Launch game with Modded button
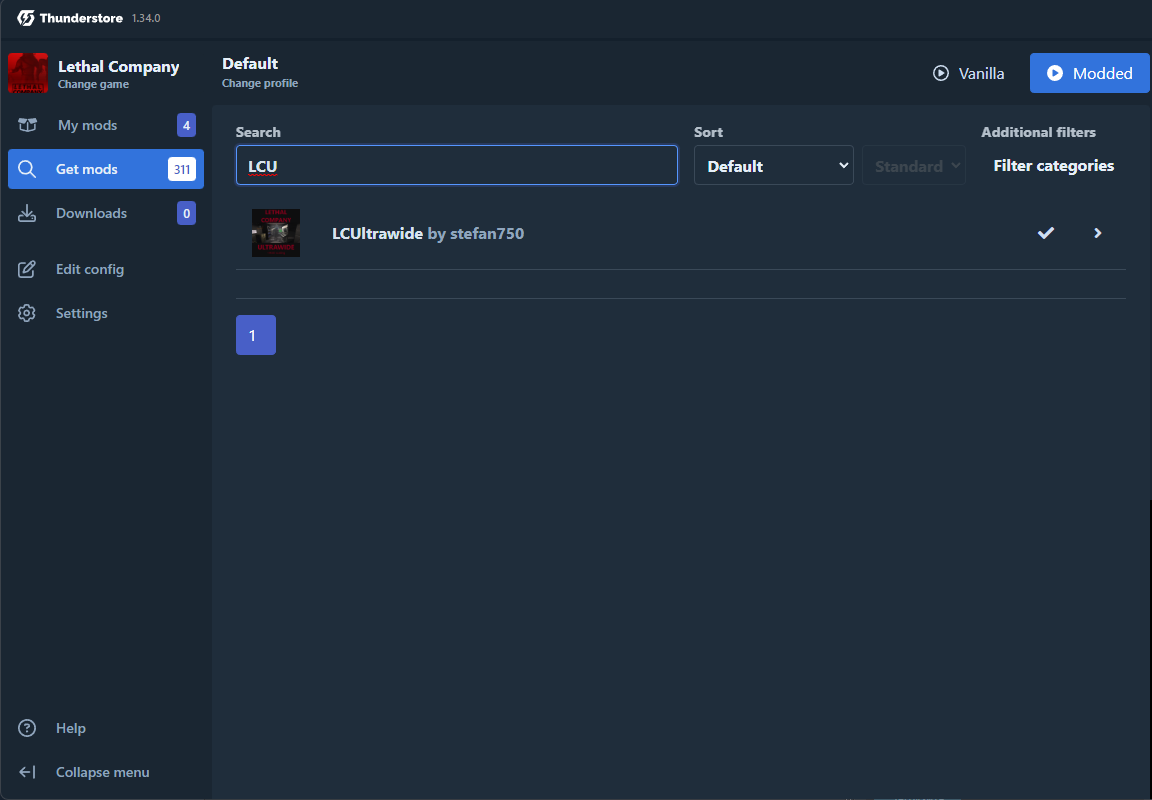Viewport: 1152px width, 800px height. pyautogui.click(x=1090, y=73)
